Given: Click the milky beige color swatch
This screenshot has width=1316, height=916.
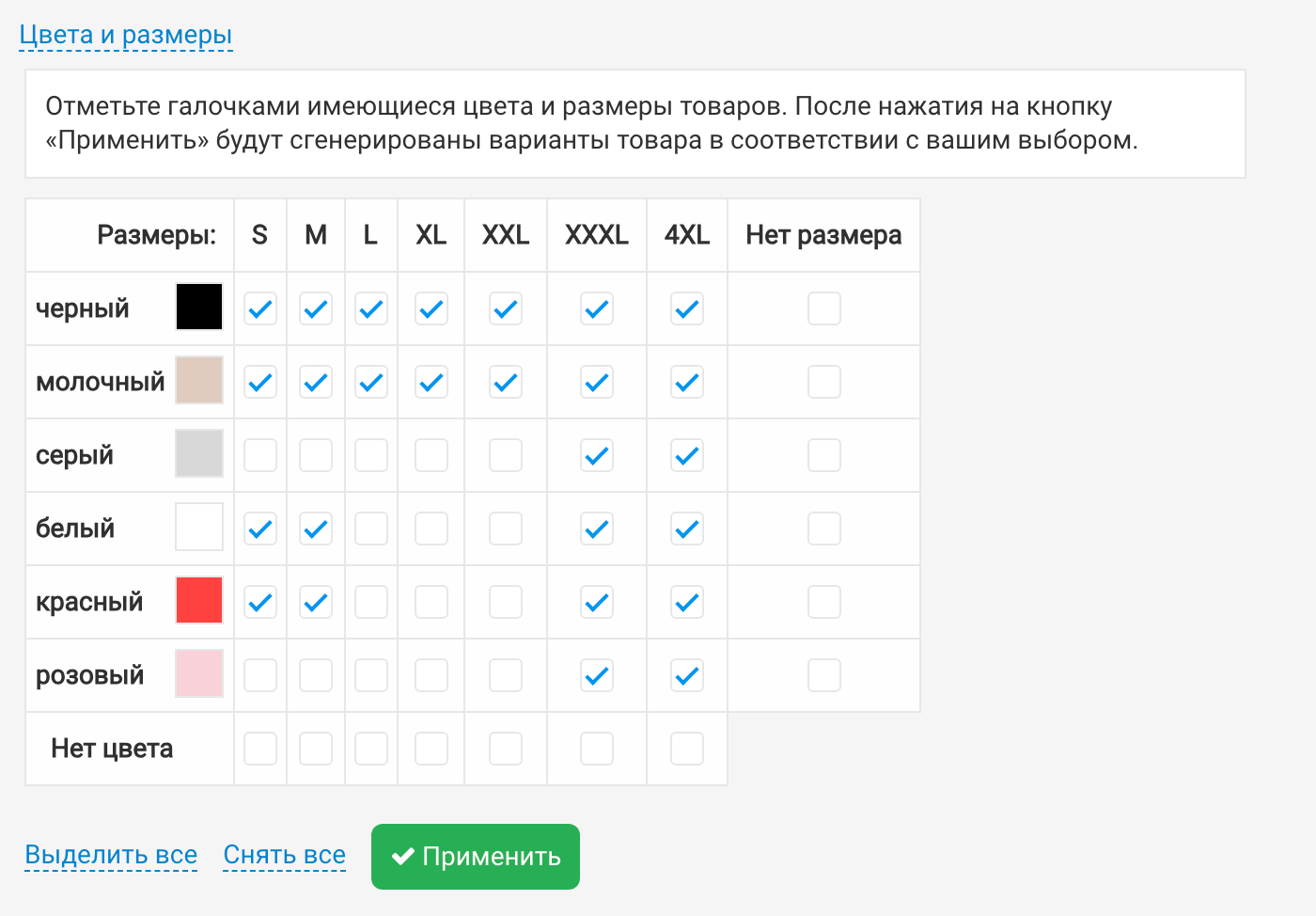Looking at the screenshot, I should tap(199, 380).
